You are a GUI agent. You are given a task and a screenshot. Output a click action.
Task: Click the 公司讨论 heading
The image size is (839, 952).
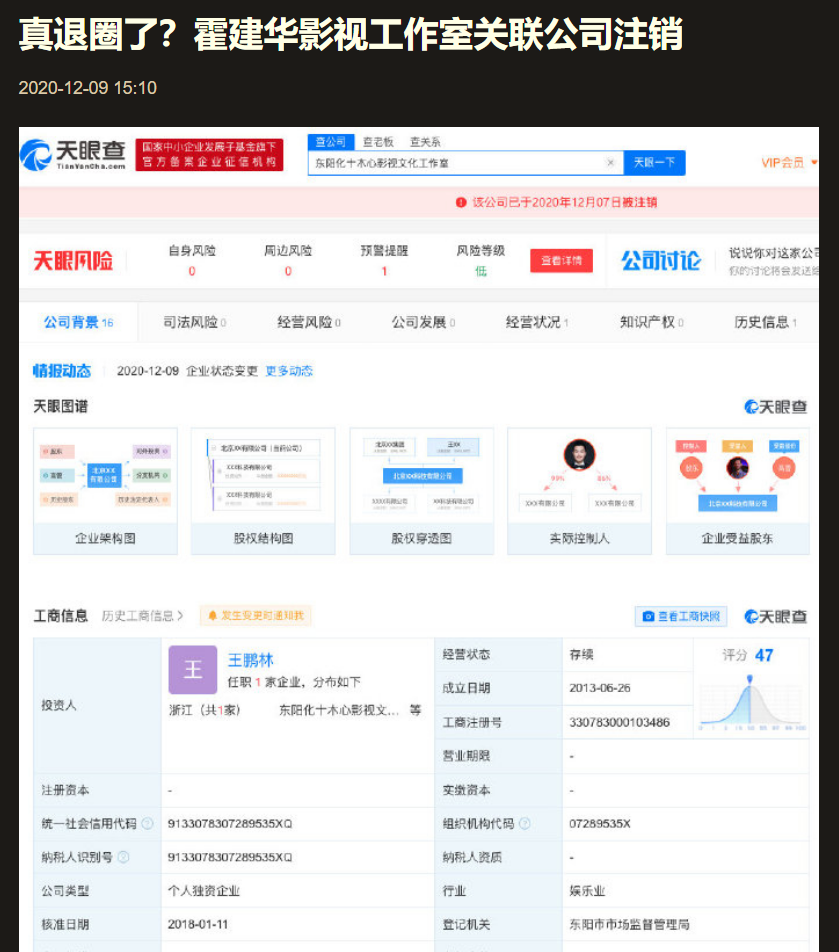coord(661,260)
